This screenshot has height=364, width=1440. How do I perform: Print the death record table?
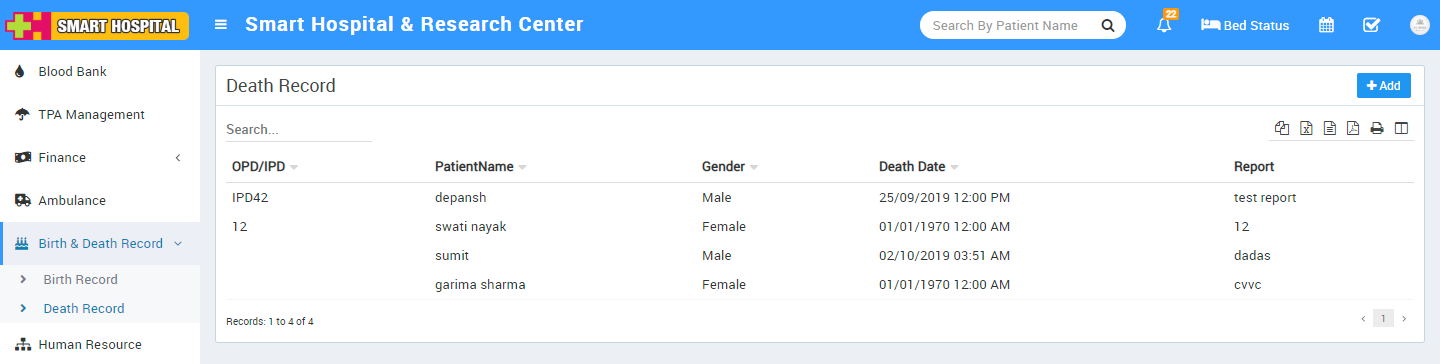click(x=1377, y=128)
